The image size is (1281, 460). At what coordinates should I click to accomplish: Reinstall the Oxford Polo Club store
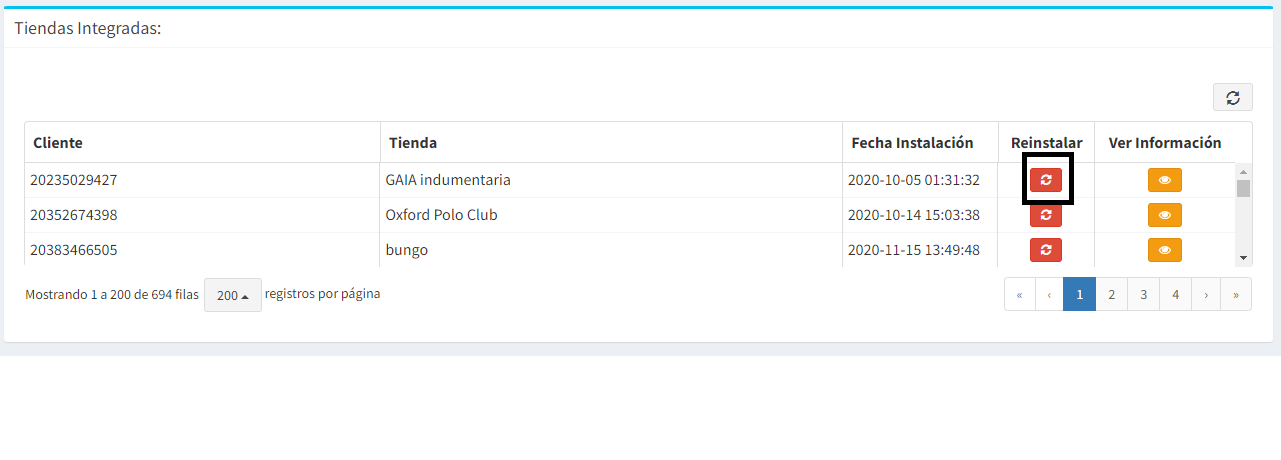[x=1046, y=215]
